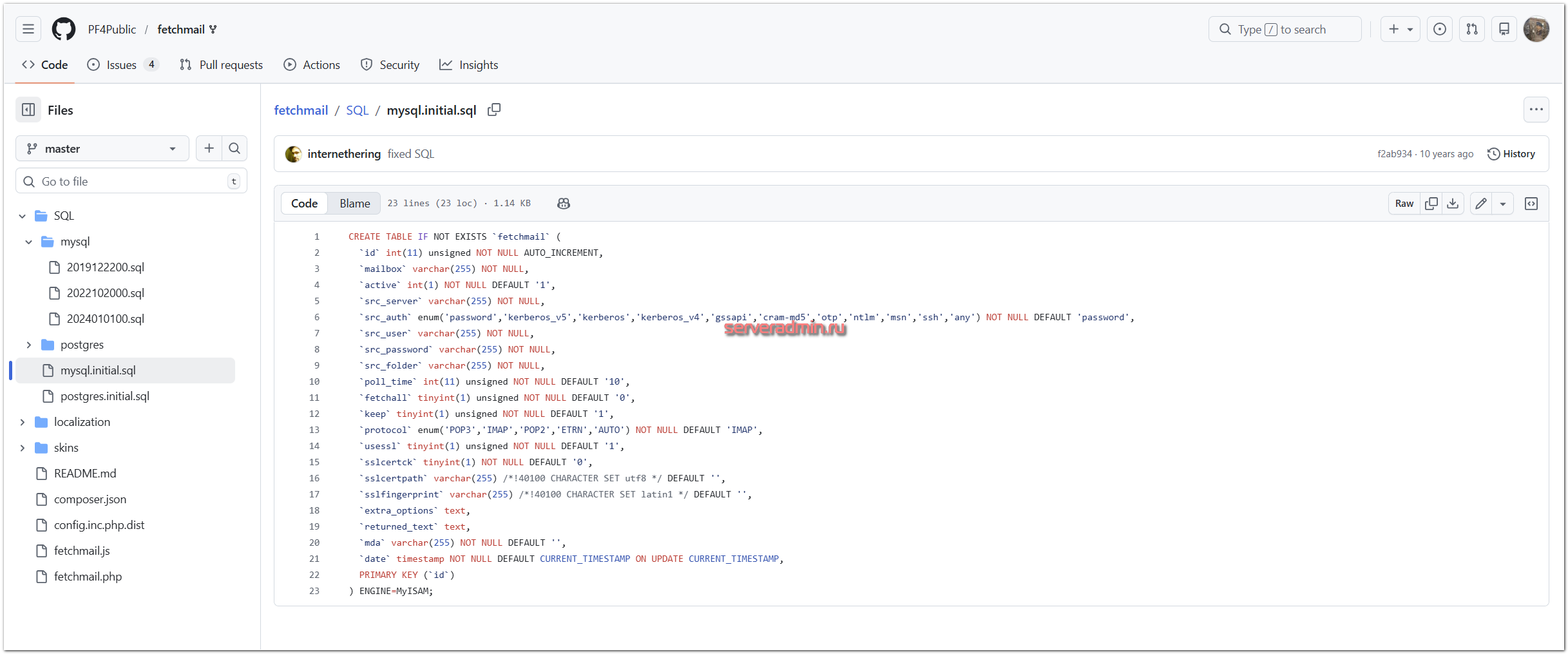Open more edit options dropdown arrow

[x=1502, y=204]
